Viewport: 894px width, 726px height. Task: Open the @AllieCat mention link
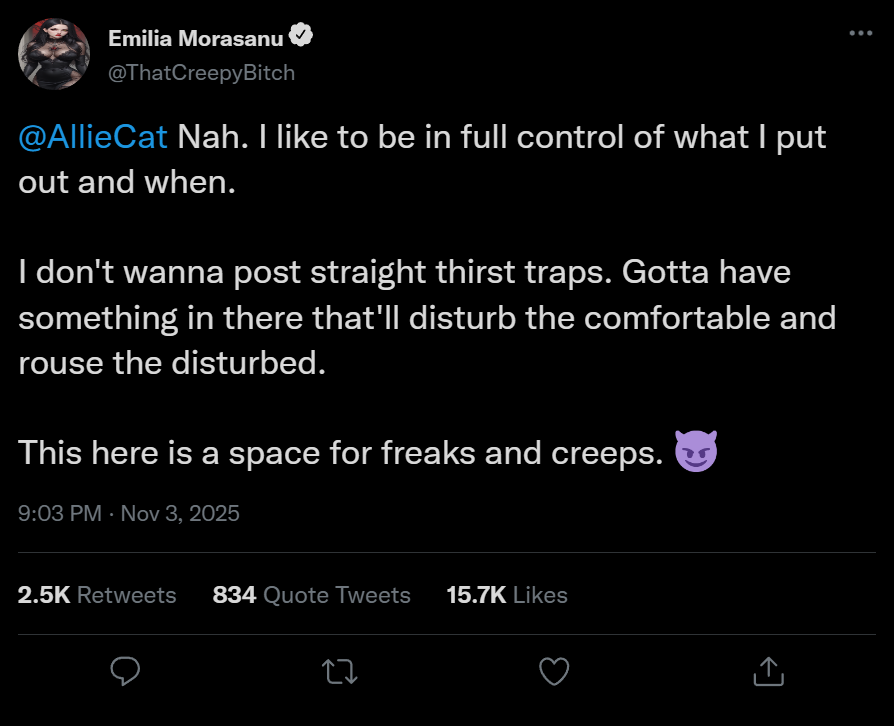click(x=92, y=136)
